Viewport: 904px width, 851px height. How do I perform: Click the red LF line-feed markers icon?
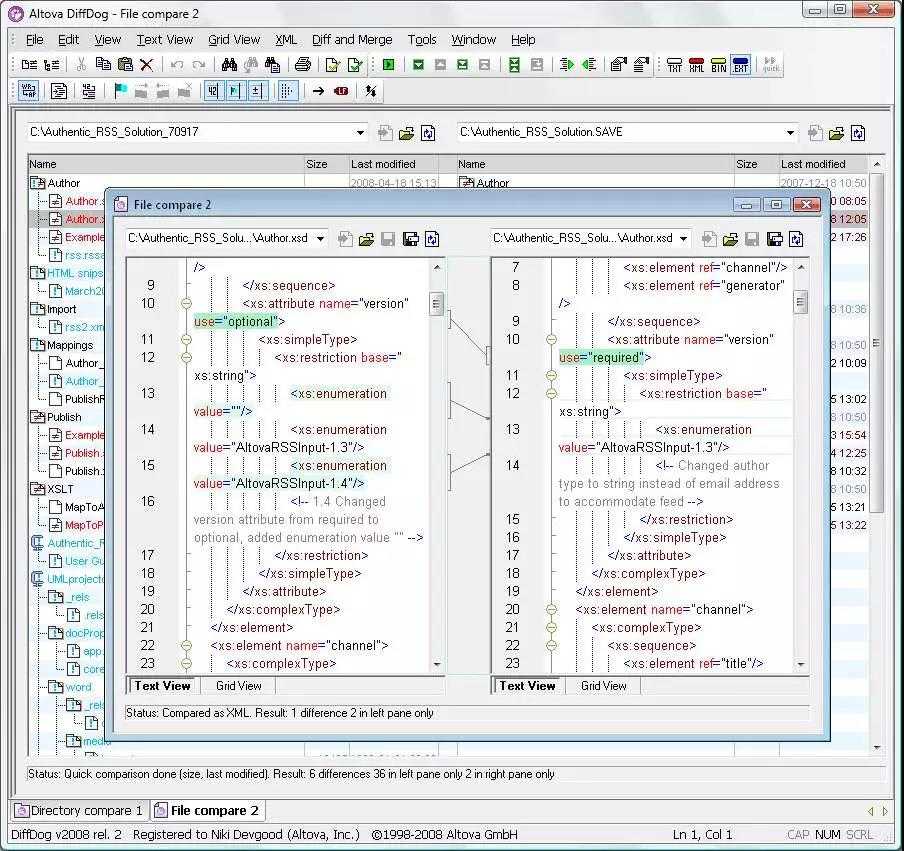click(x=341, y=91)
